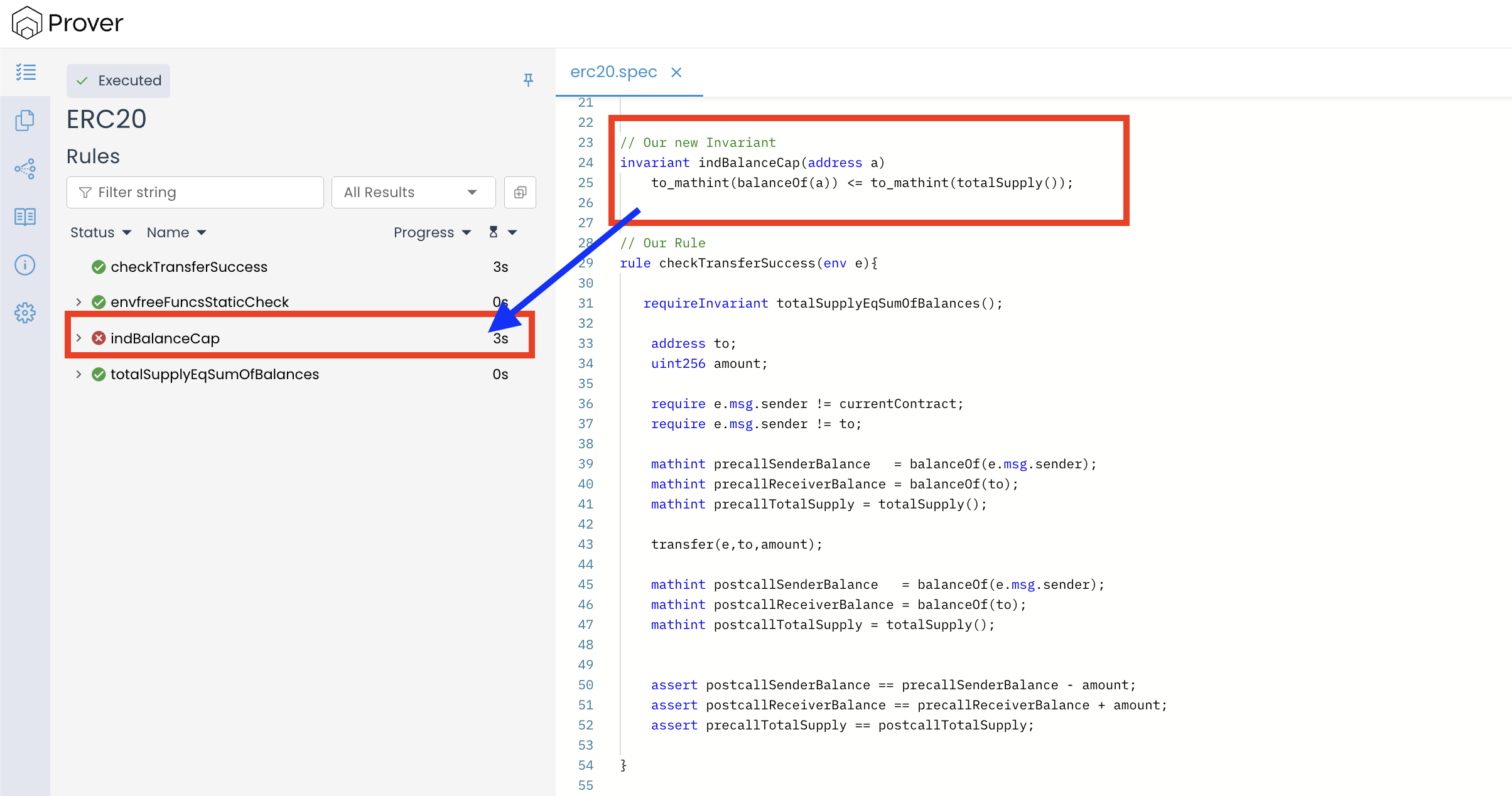Click the info circle sidebar icon
This screenshot has height=796, width=1512.
coord(25,265)
